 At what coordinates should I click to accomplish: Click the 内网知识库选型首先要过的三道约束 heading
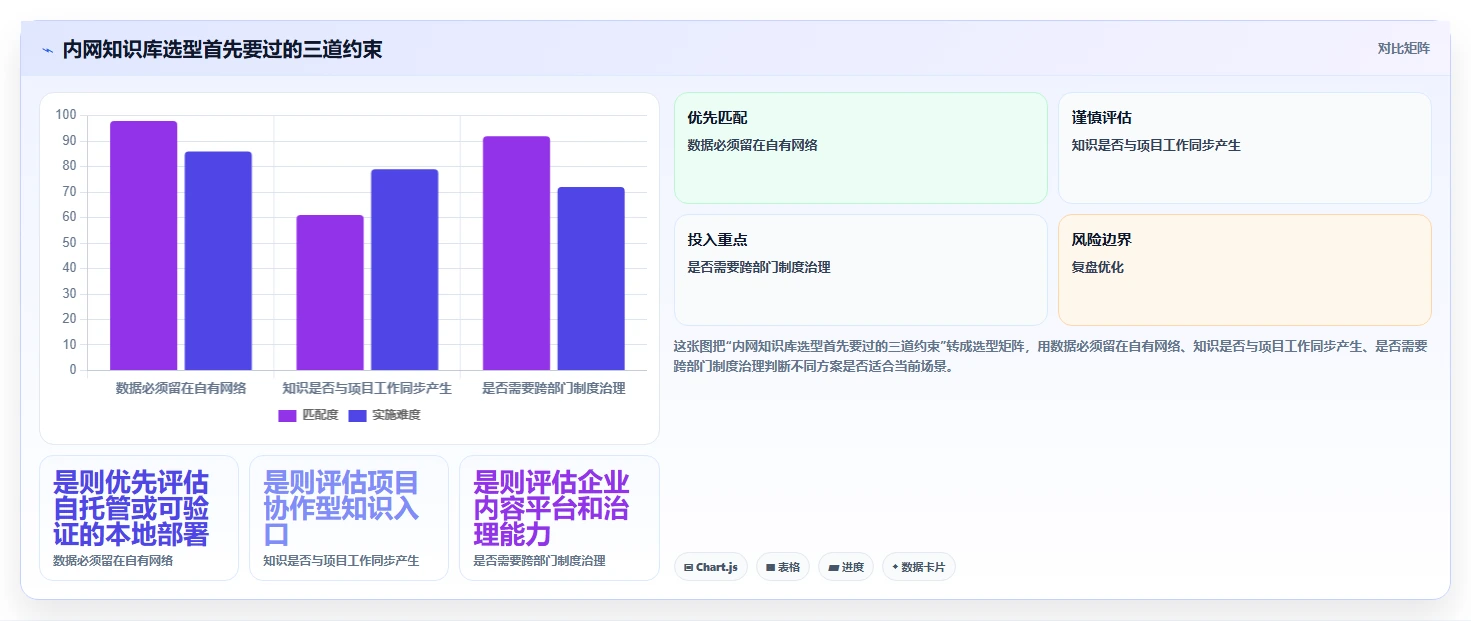[222, 49]
